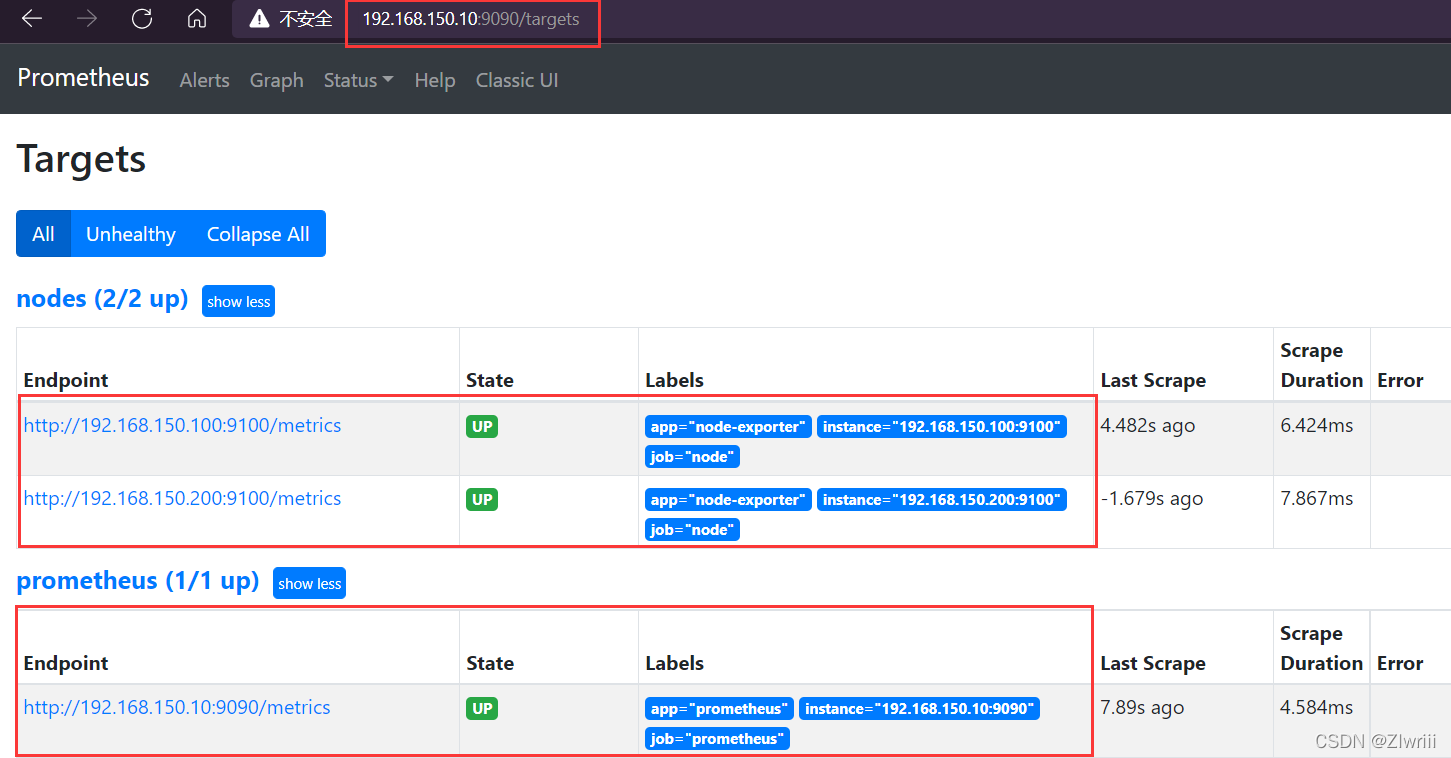This screenshot has width=1451, height=758.
Task: Reload the page with the refresh icon
Action: [142, 19]
